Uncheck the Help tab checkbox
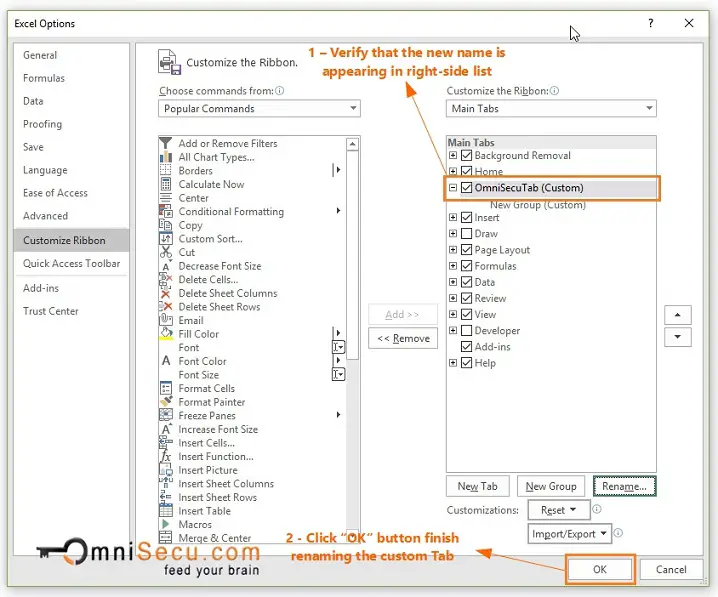This screenshot has width=718, height=597. (466, 363)
